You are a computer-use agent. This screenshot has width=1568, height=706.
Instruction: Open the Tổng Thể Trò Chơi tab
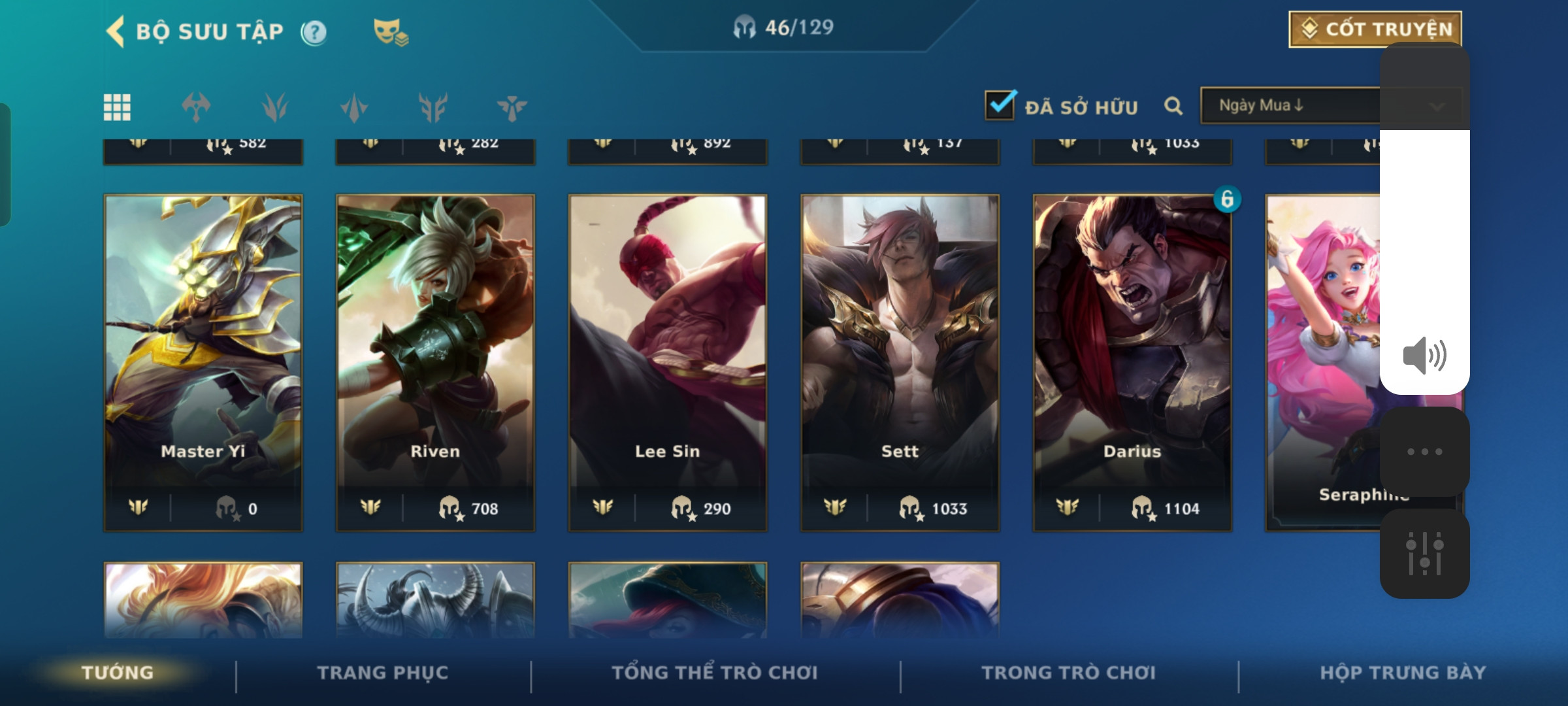[715, 673]
